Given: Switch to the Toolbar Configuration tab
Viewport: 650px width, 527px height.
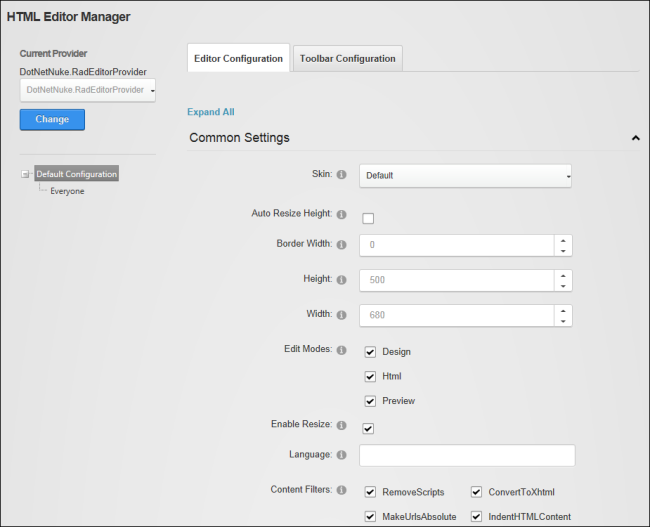Looking at the screenshot, I should point(347,58).
